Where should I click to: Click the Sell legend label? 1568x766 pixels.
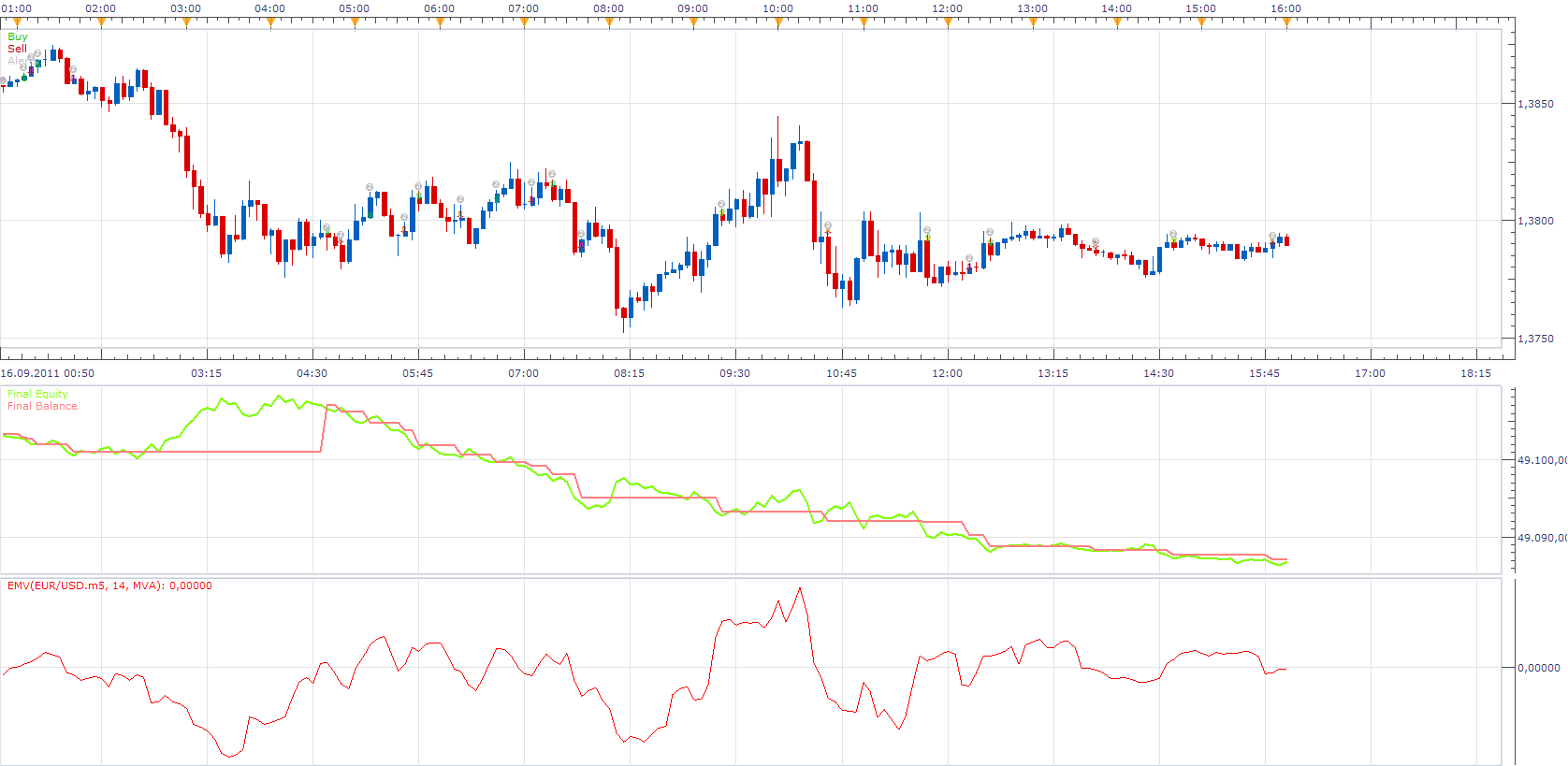point(17,49)
